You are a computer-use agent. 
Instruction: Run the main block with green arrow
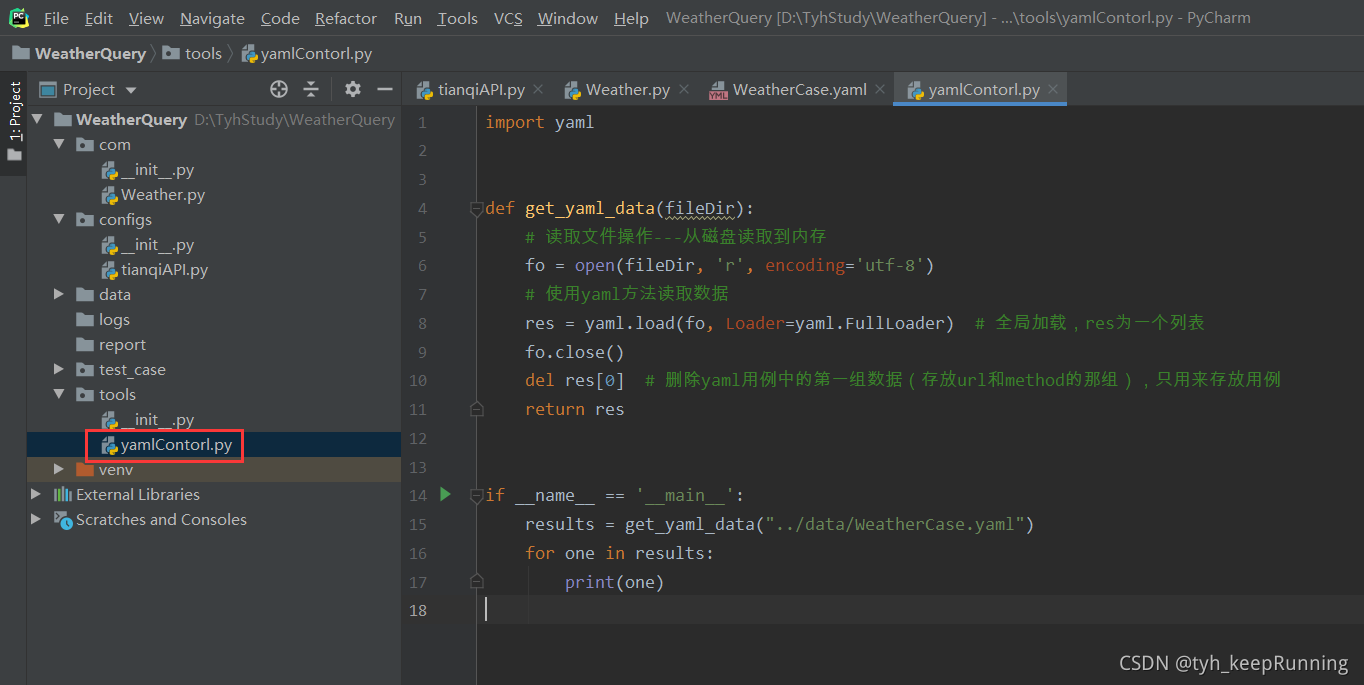(x=446, y=494)
